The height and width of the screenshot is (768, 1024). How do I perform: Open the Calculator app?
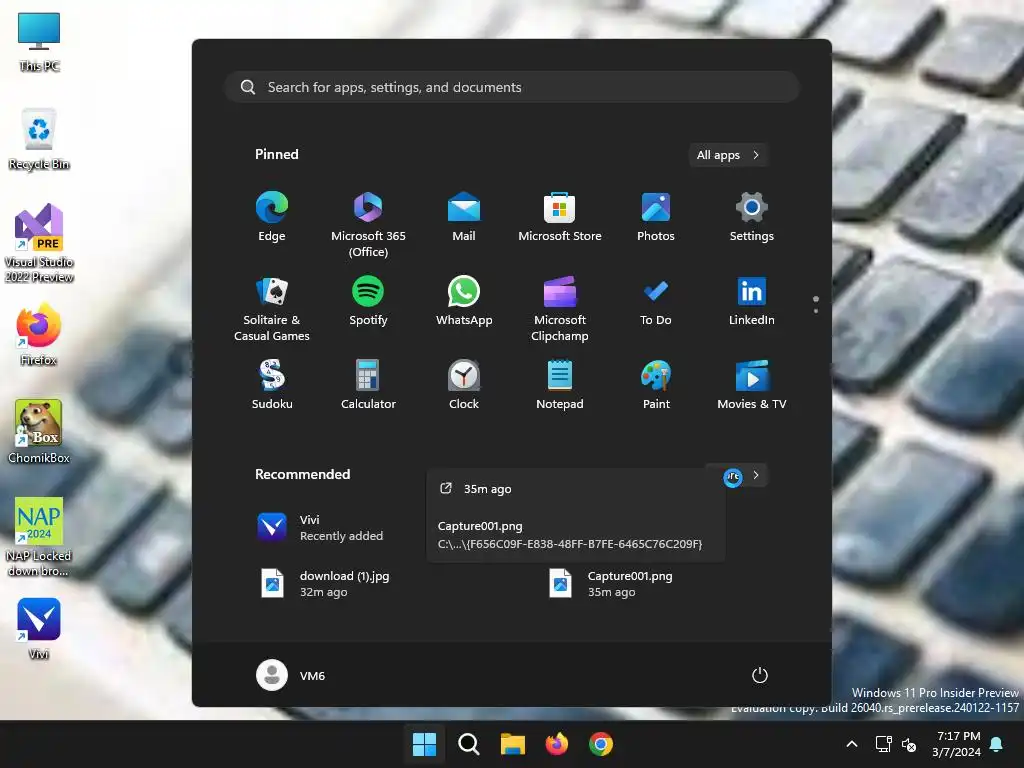[x=368, y=385]
